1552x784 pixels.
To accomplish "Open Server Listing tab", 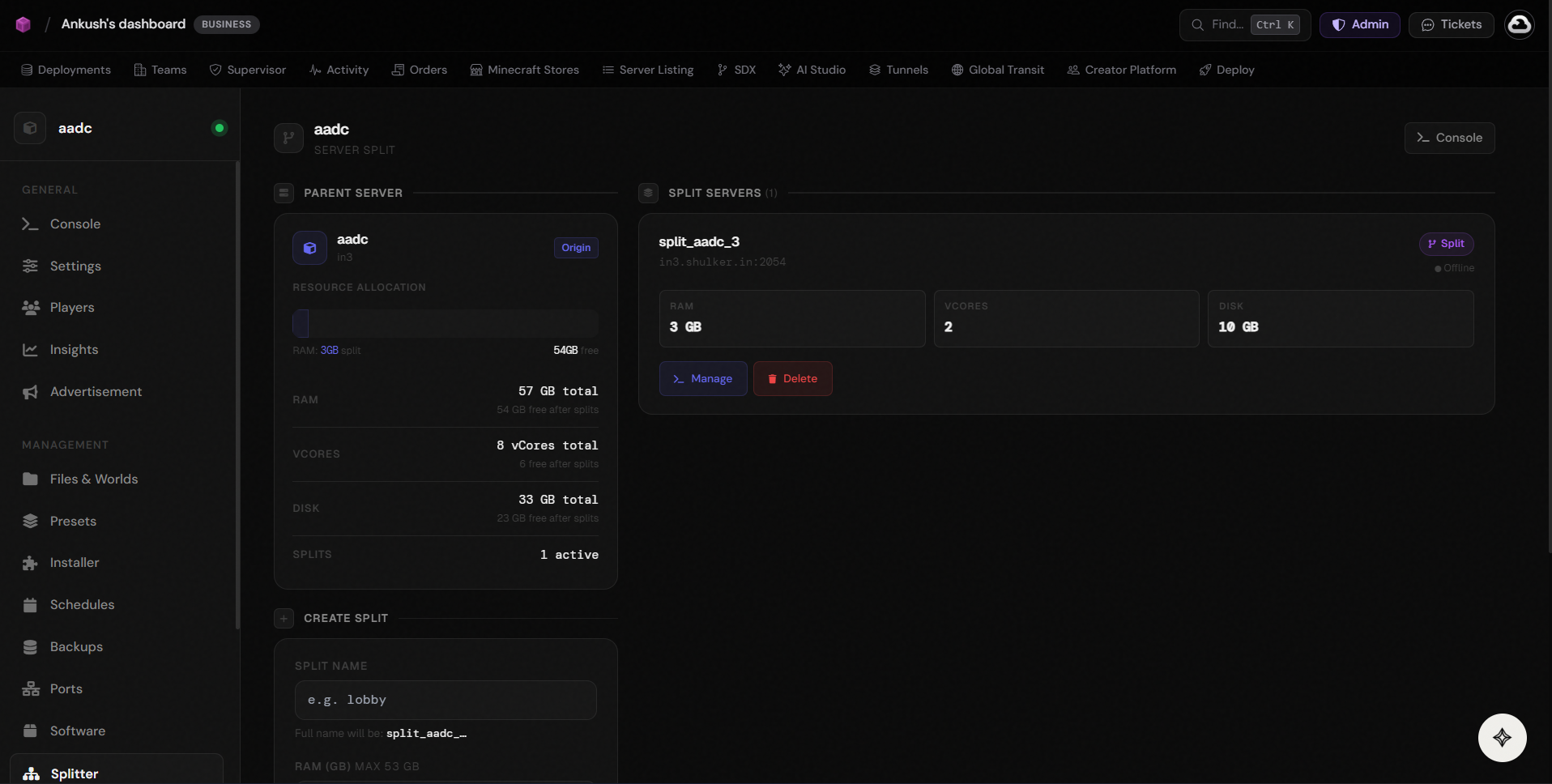I will tap(648, 70).
